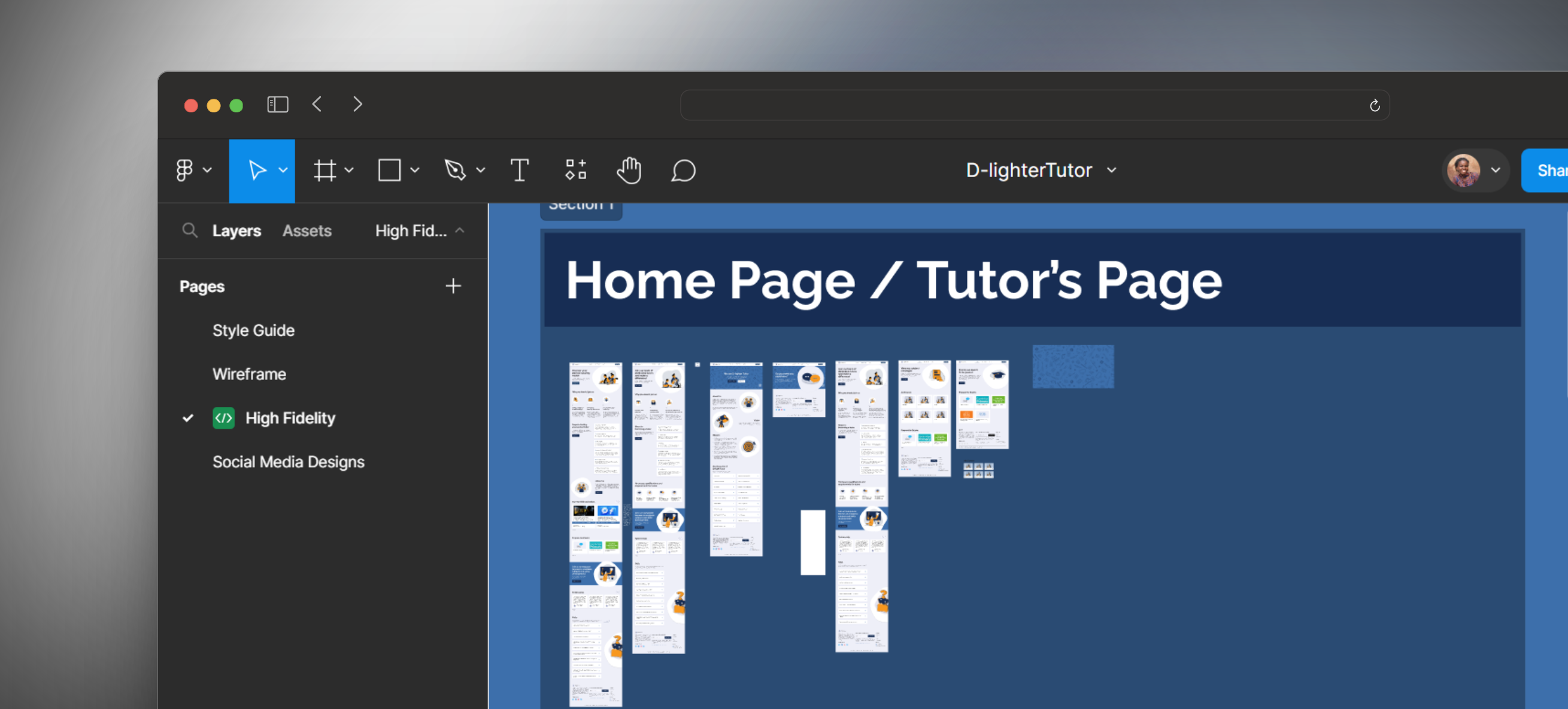The image size is (1568, 709).
Task: Click the layers search magnifier icon
Action: click(190, 230)
